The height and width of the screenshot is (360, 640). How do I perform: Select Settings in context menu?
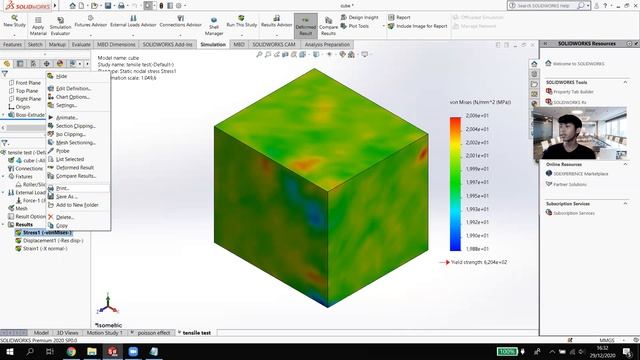(66, 105)
